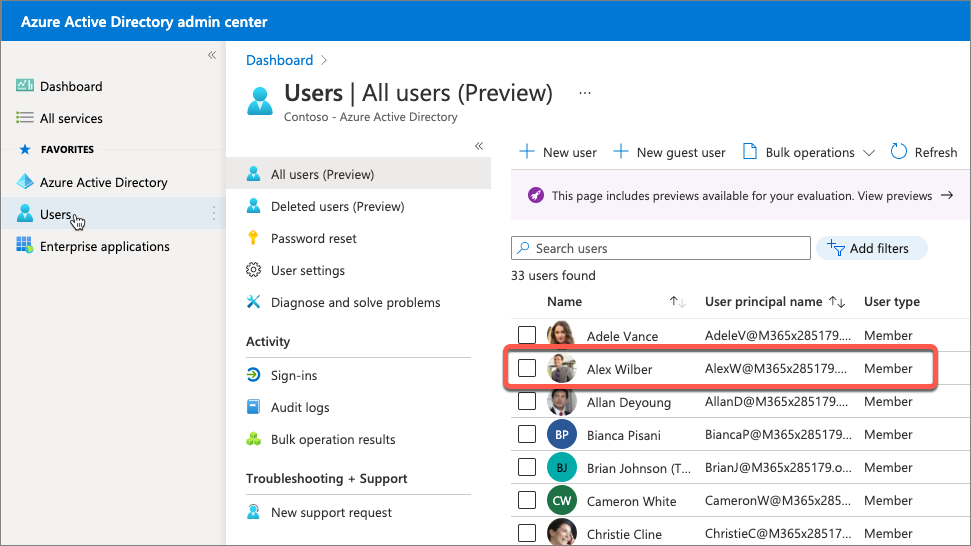Image resolution: width=971 pixels, height=546 pixels.
Task: Open Allan Deyoung user name link
Action: [x=629, y=402]
